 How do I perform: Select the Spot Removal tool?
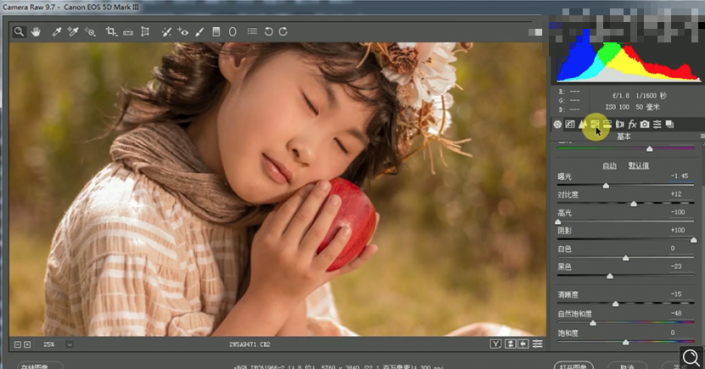pyautogui.click(x=166, y=31)
